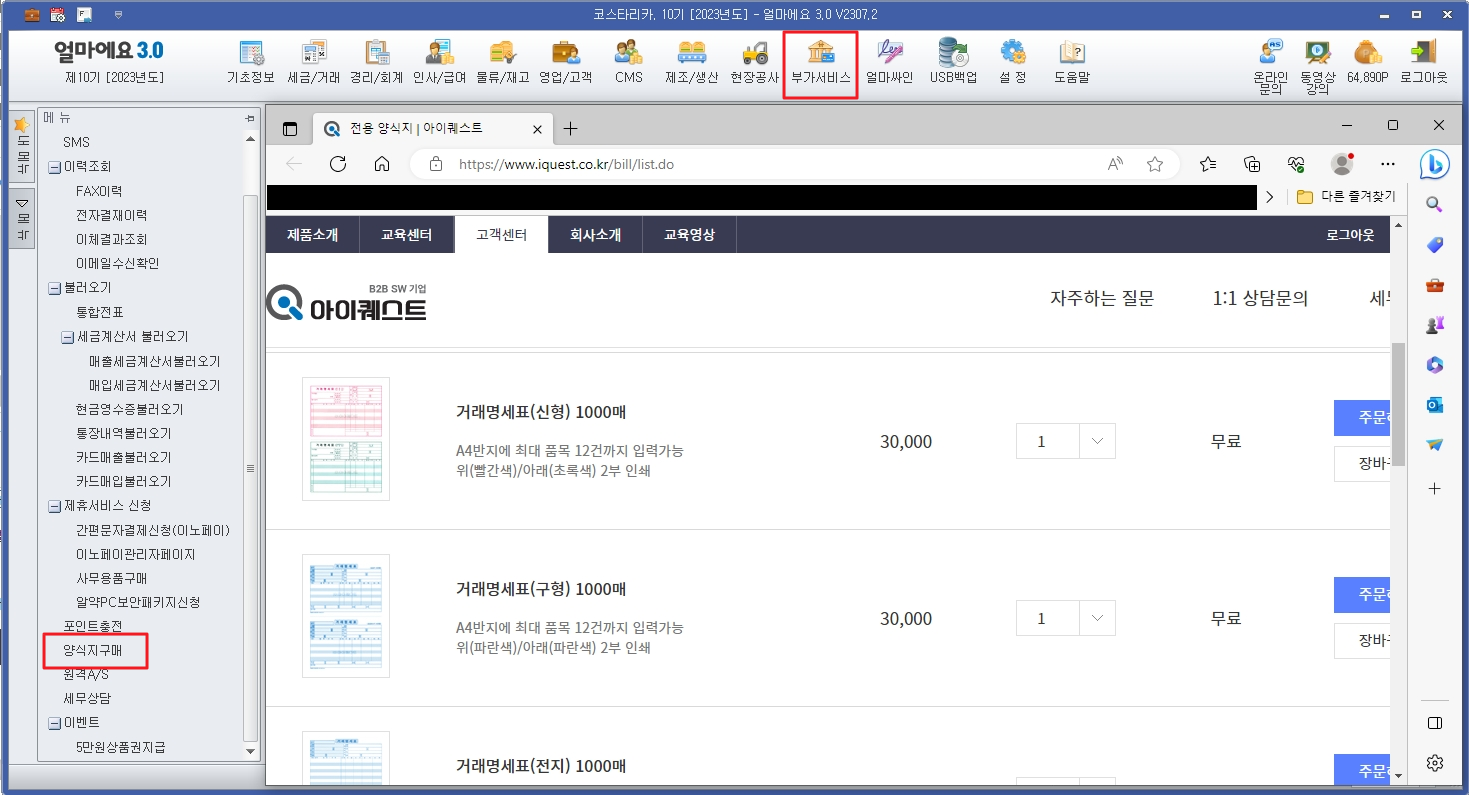
Task: Pin the 메뉴 panel
Action: tap(250, 118)
